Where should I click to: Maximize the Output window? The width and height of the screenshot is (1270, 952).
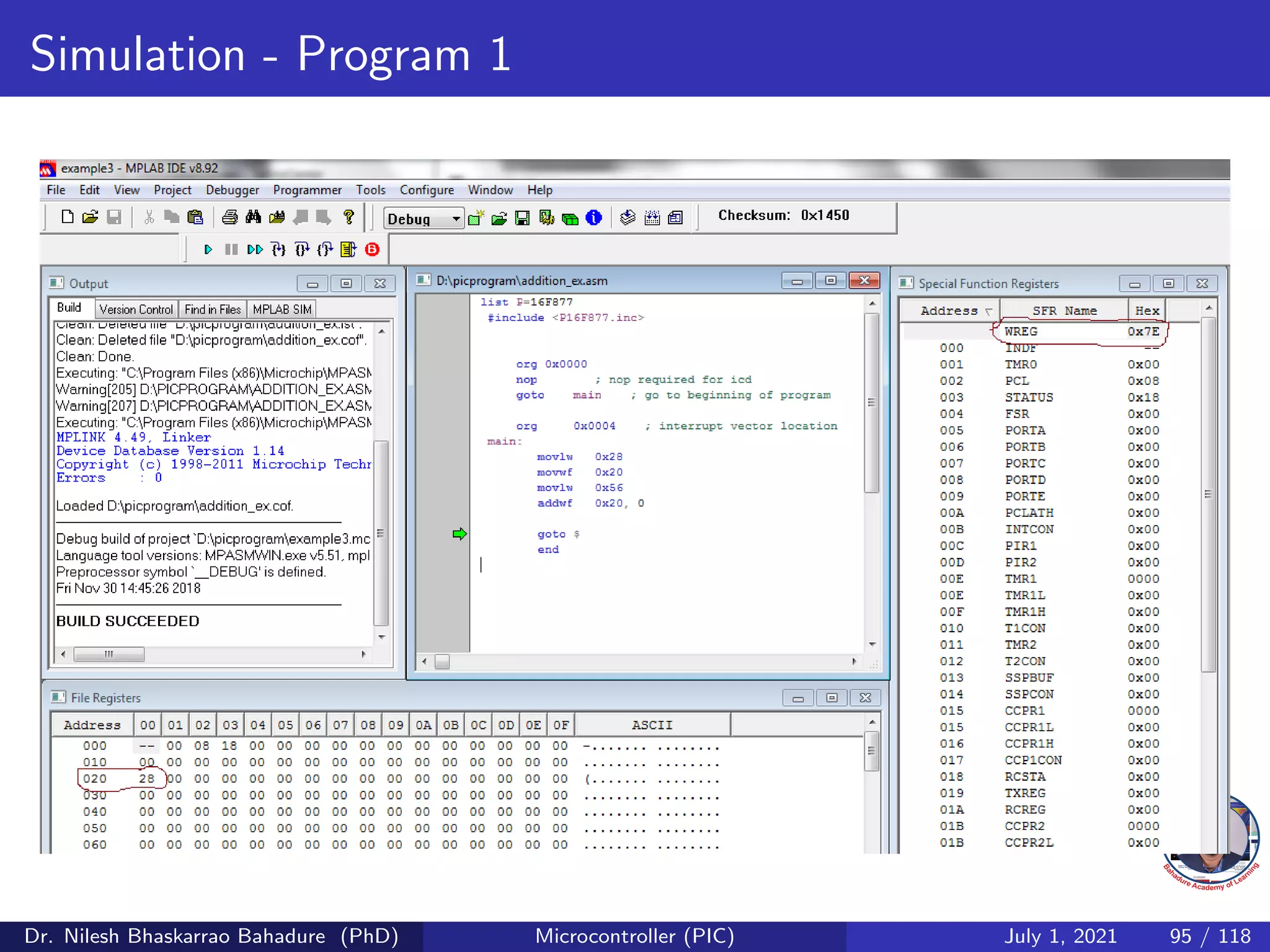tap(346, 283)
